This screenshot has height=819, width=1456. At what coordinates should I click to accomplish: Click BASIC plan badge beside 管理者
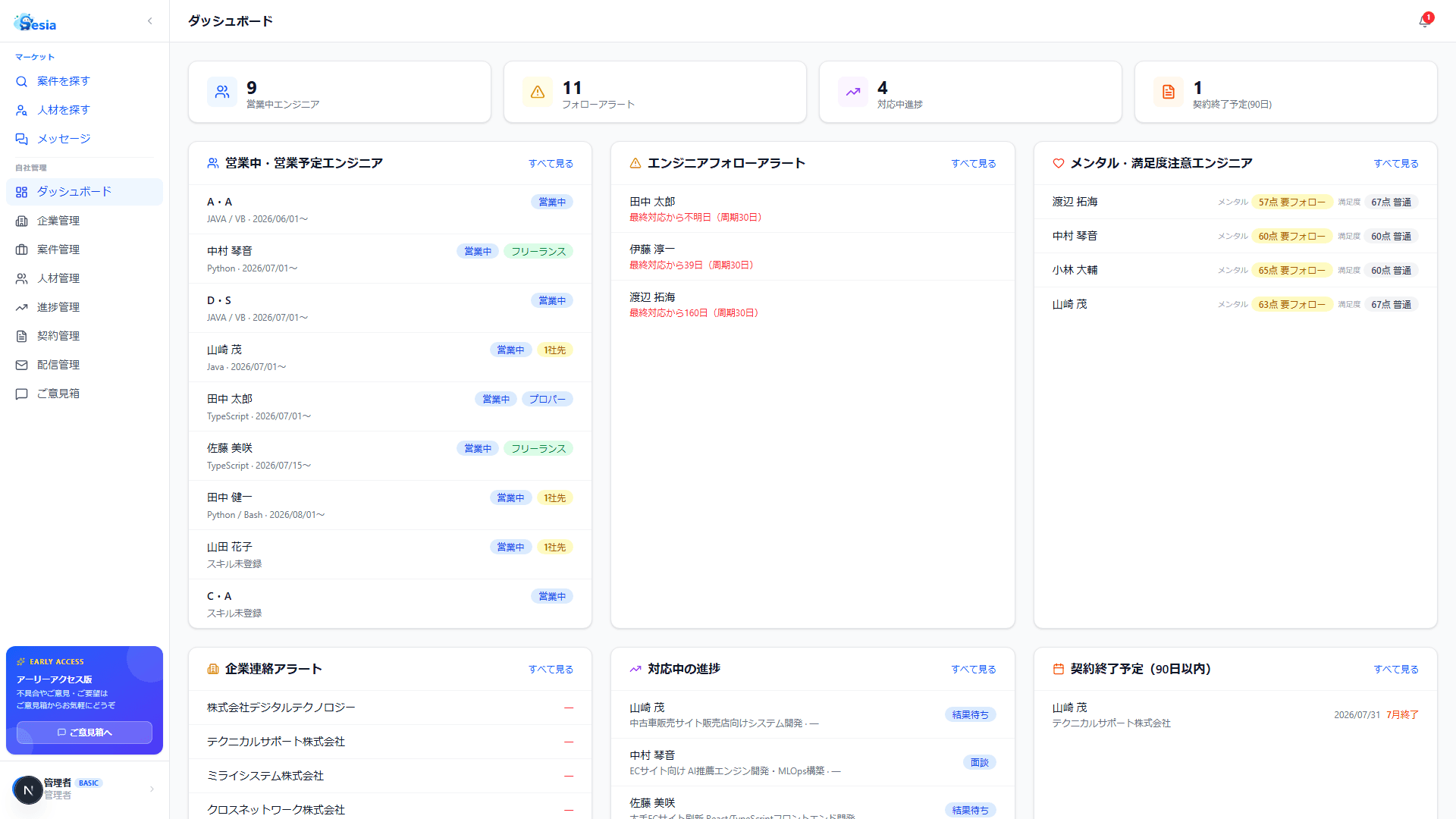89,783
